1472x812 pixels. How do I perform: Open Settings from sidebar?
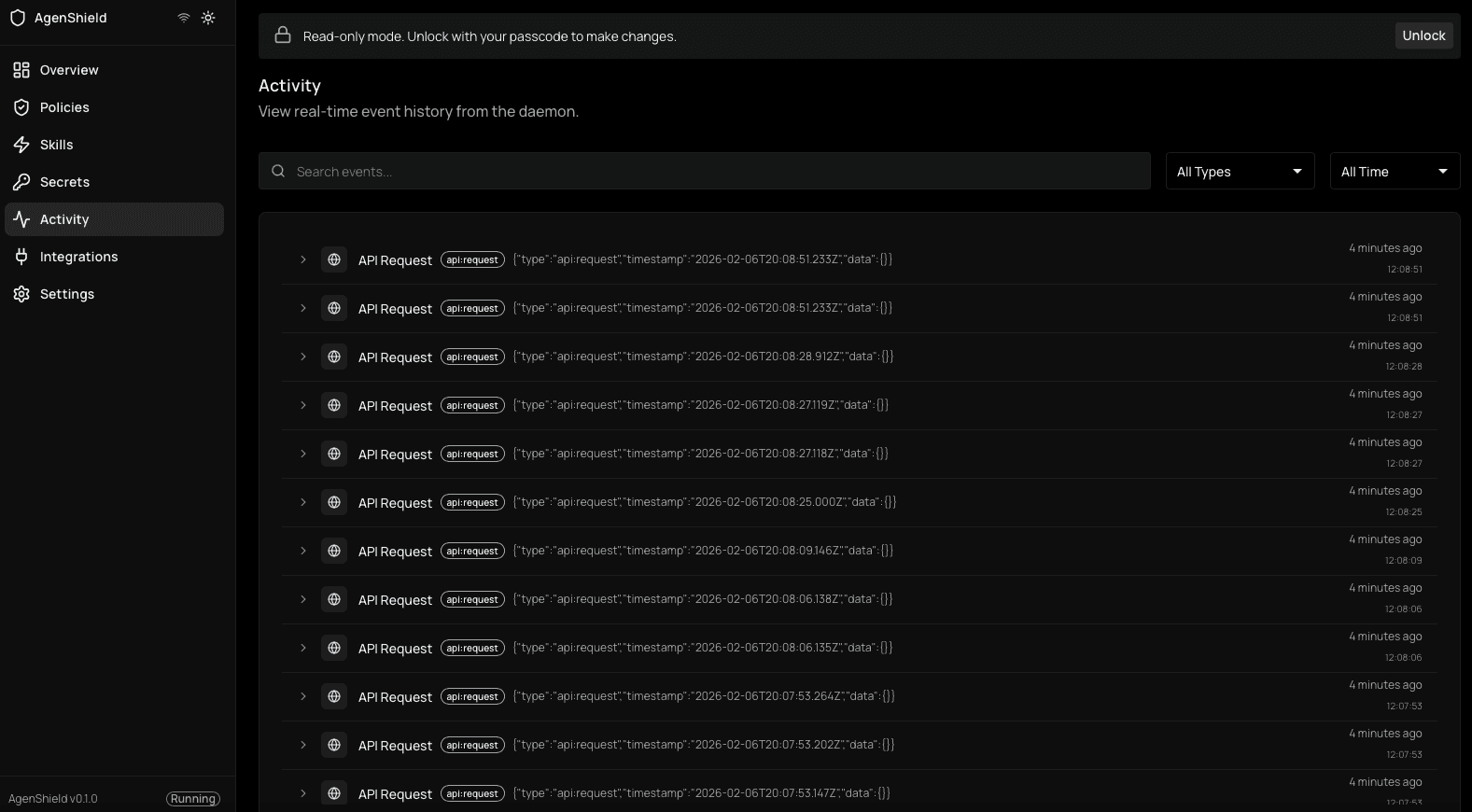114,294
